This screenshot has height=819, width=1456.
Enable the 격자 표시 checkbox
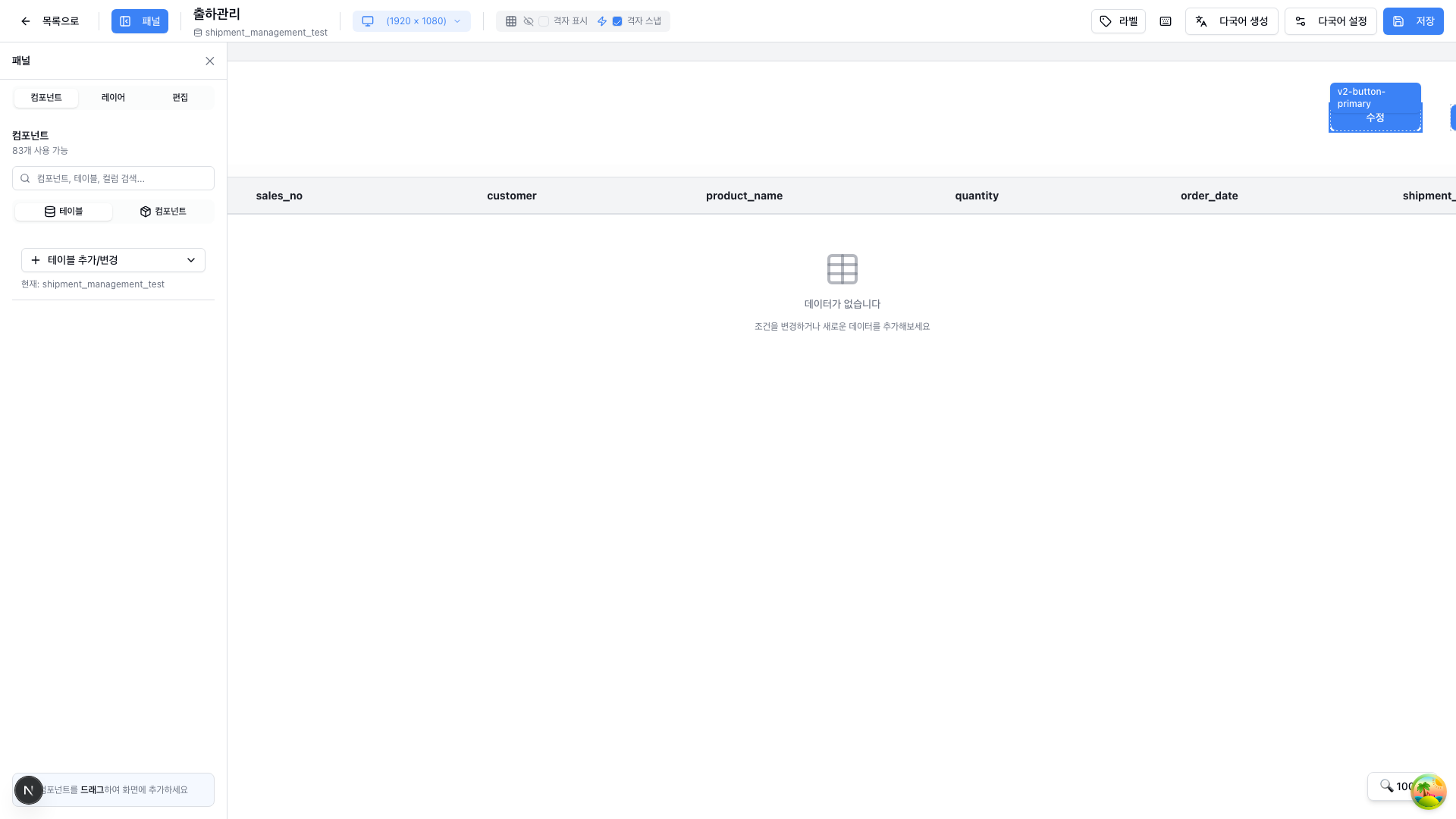click(x=544, y=21)
